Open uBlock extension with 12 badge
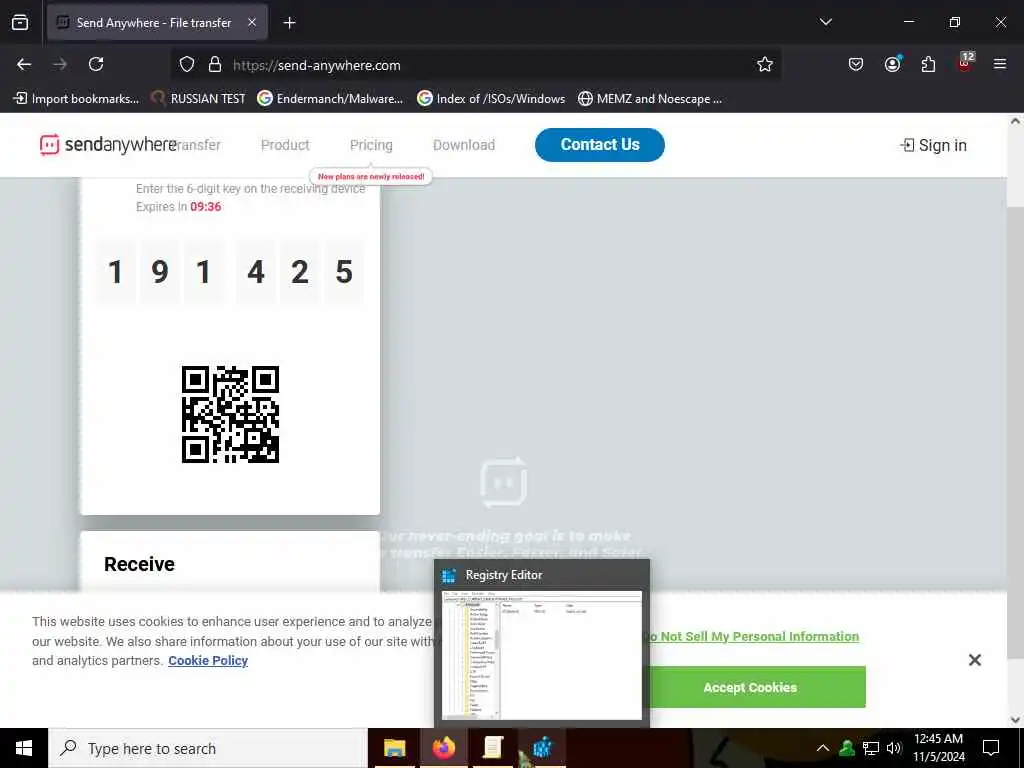Image resolution: width=1024 pixels, height=768 pixels. [x=965, y=63]
